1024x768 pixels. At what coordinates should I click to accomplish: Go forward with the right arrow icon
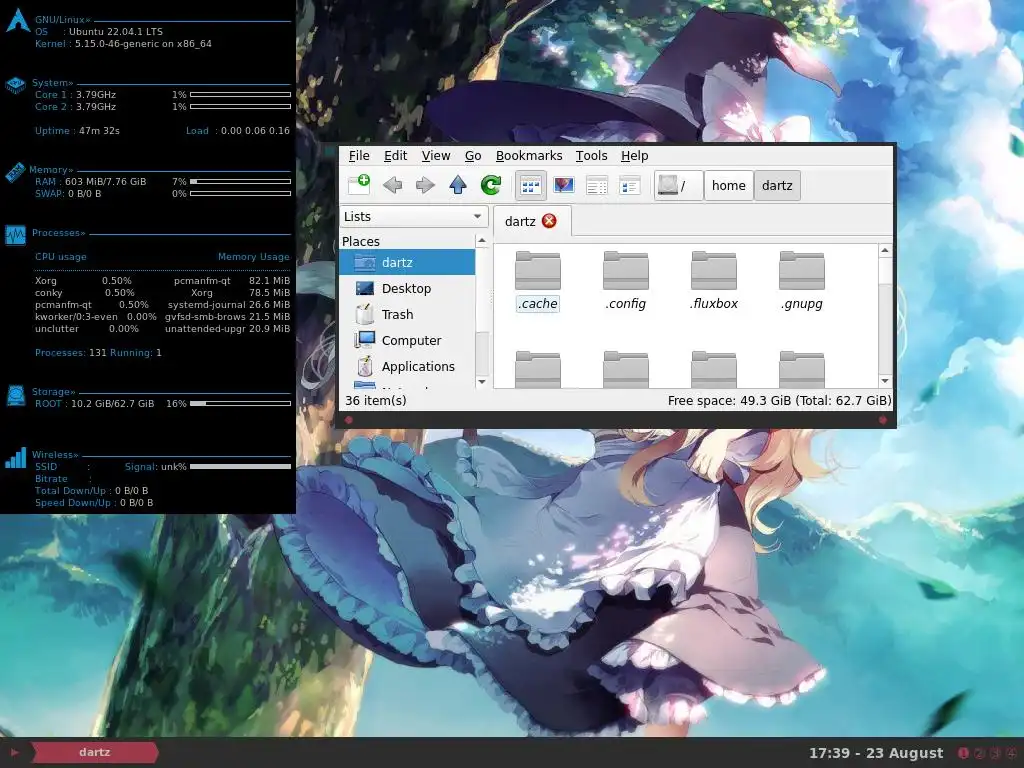point(425,185)
